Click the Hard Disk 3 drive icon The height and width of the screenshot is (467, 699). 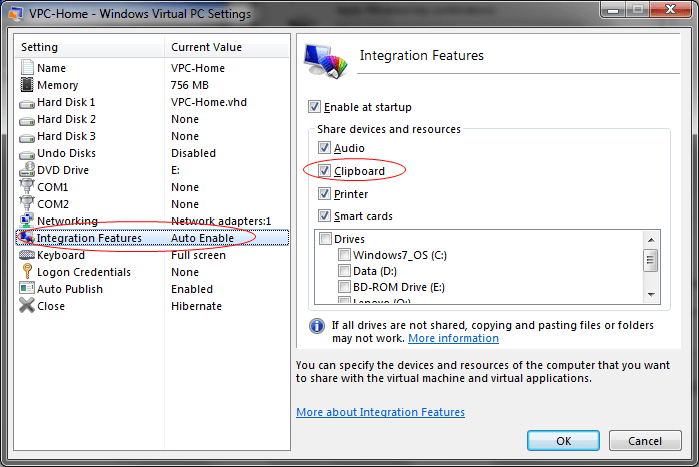[x=27, y=138]
